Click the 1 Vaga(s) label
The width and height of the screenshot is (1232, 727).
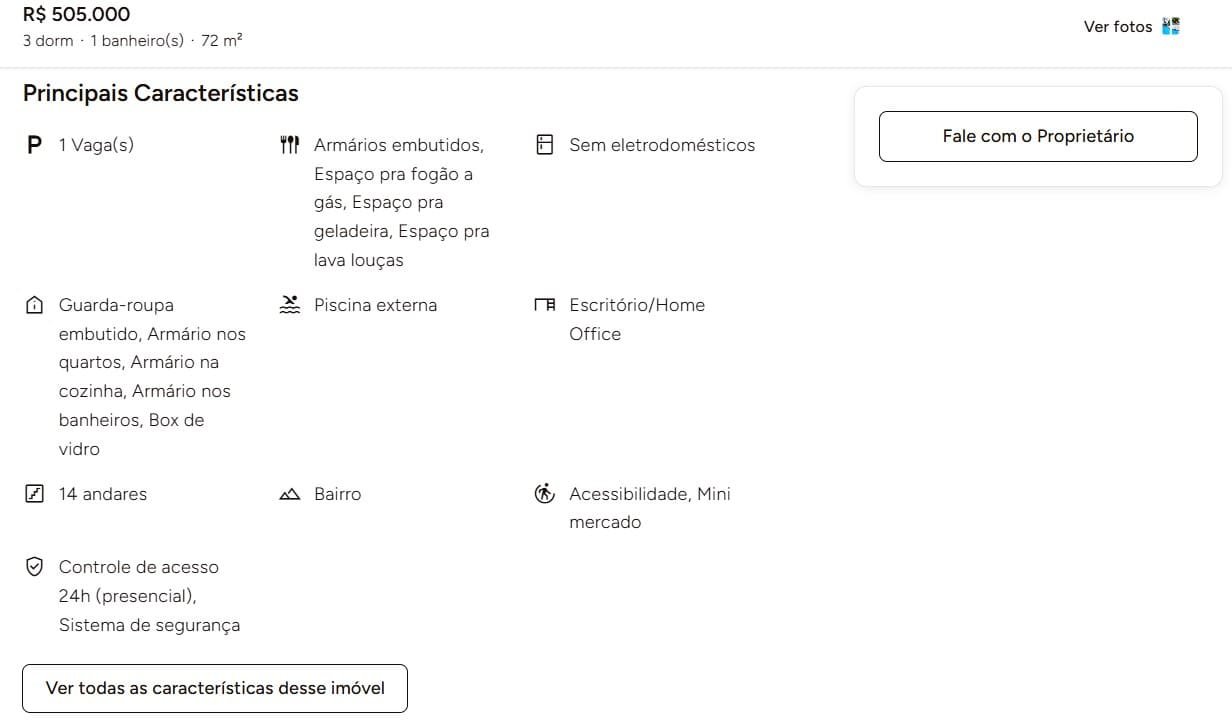pyautogui.click(x=96, y=145)
